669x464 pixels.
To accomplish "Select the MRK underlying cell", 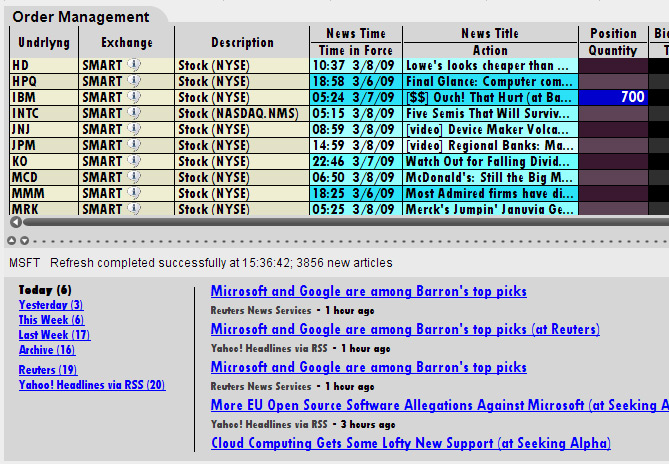I will (x=44, y=209).
